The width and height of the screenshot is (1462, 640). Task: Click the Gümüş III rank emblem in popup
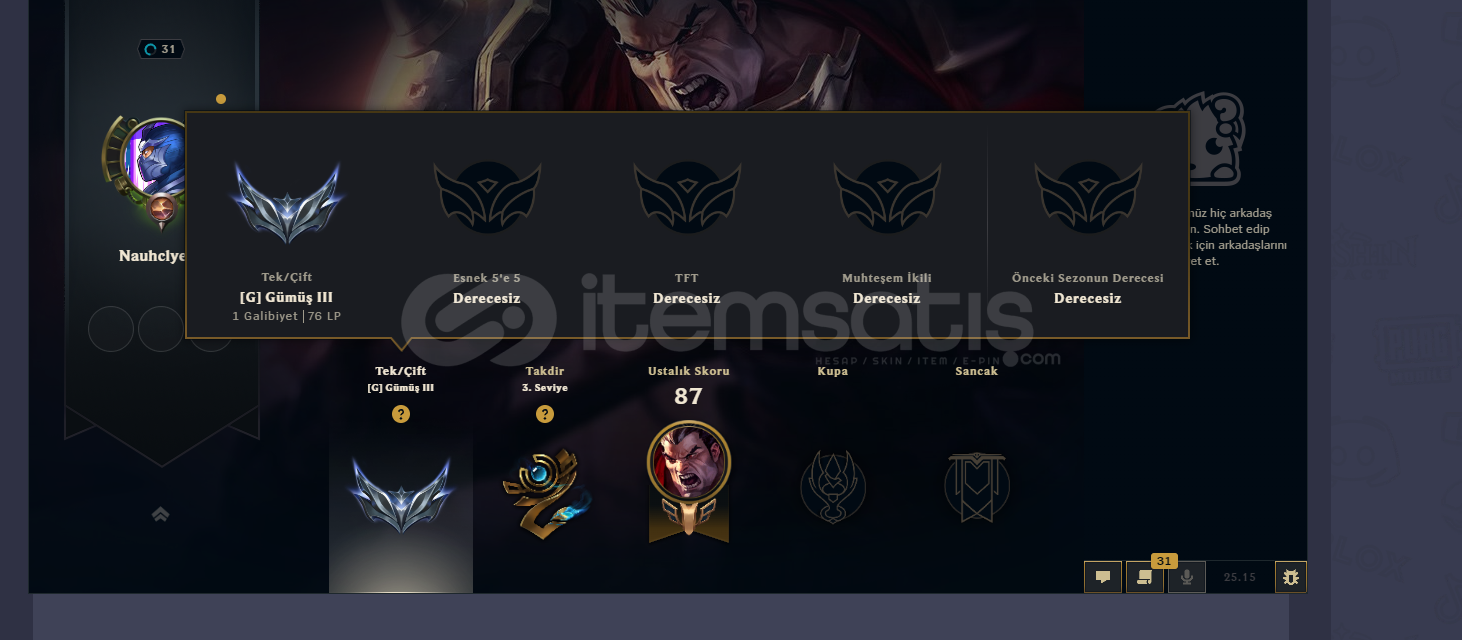(x=287, y=203)
